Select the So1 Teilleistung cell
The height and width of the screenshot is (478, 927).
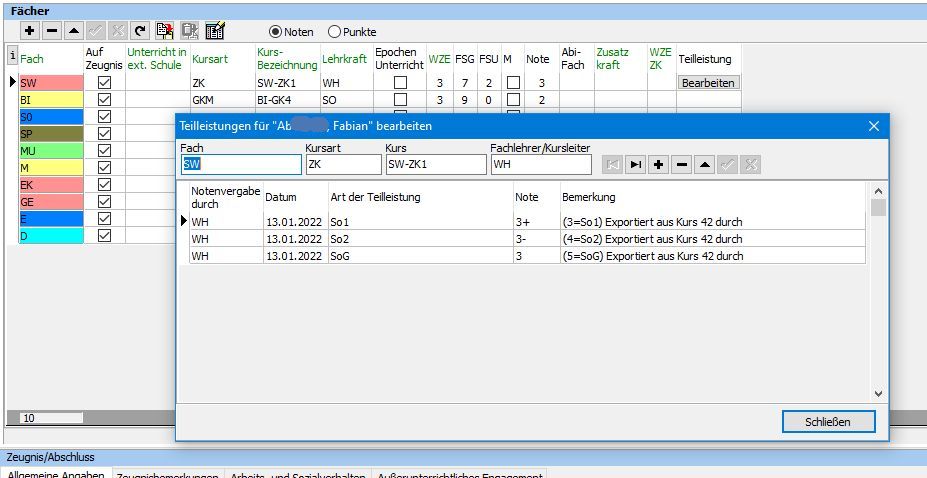(x=420, y=222)
